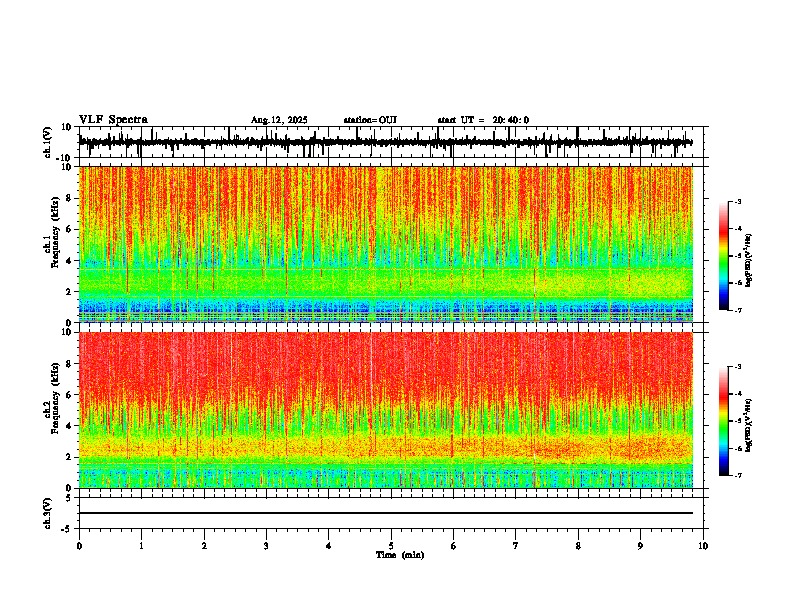Click the "6" kHz tick on ch.1 frequency axis
The width and height of the screenshot is (792, 612).
click(x=69, y=229)
